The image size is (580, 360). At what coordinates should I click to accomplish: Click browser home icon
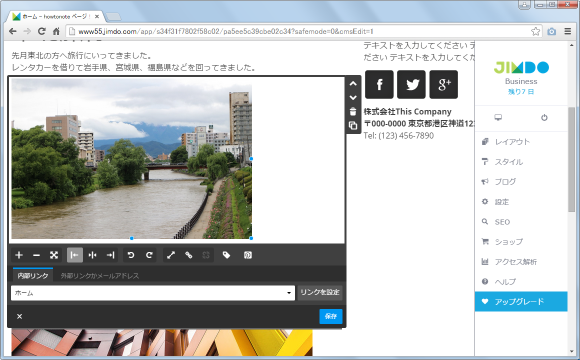56,31
